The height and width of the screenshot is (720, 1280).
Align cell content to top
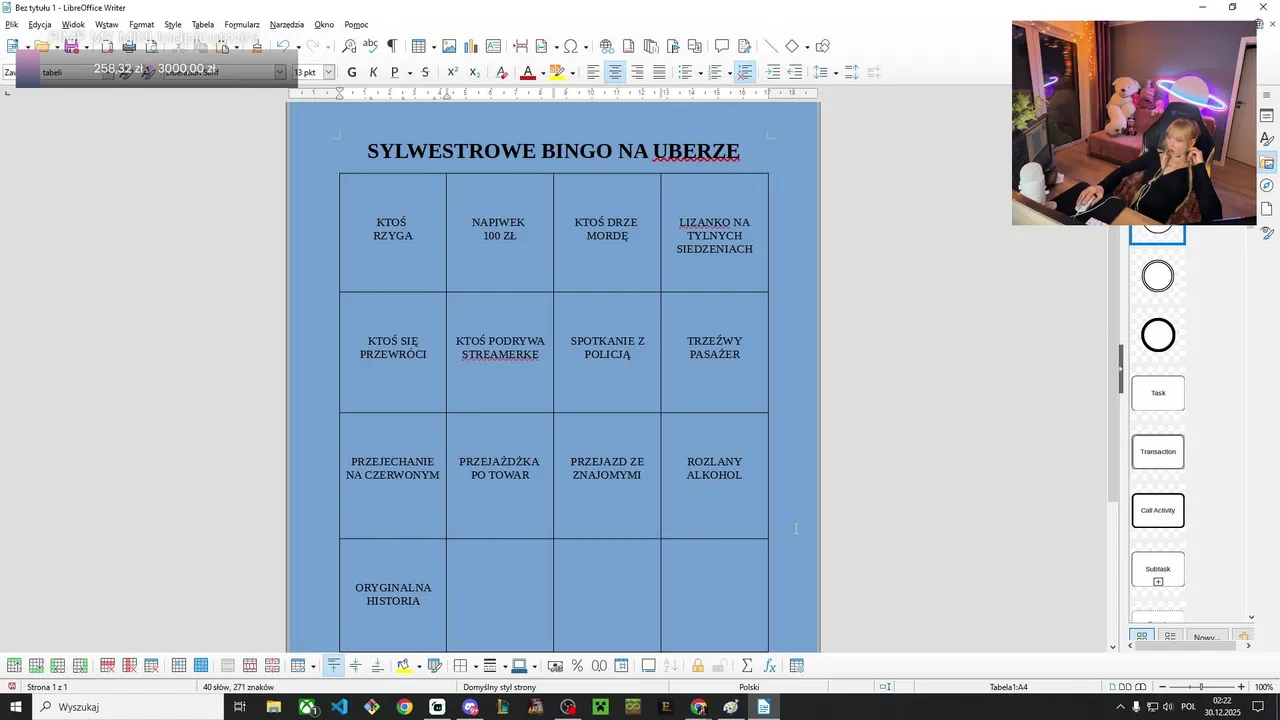click(x=334, y=666)
